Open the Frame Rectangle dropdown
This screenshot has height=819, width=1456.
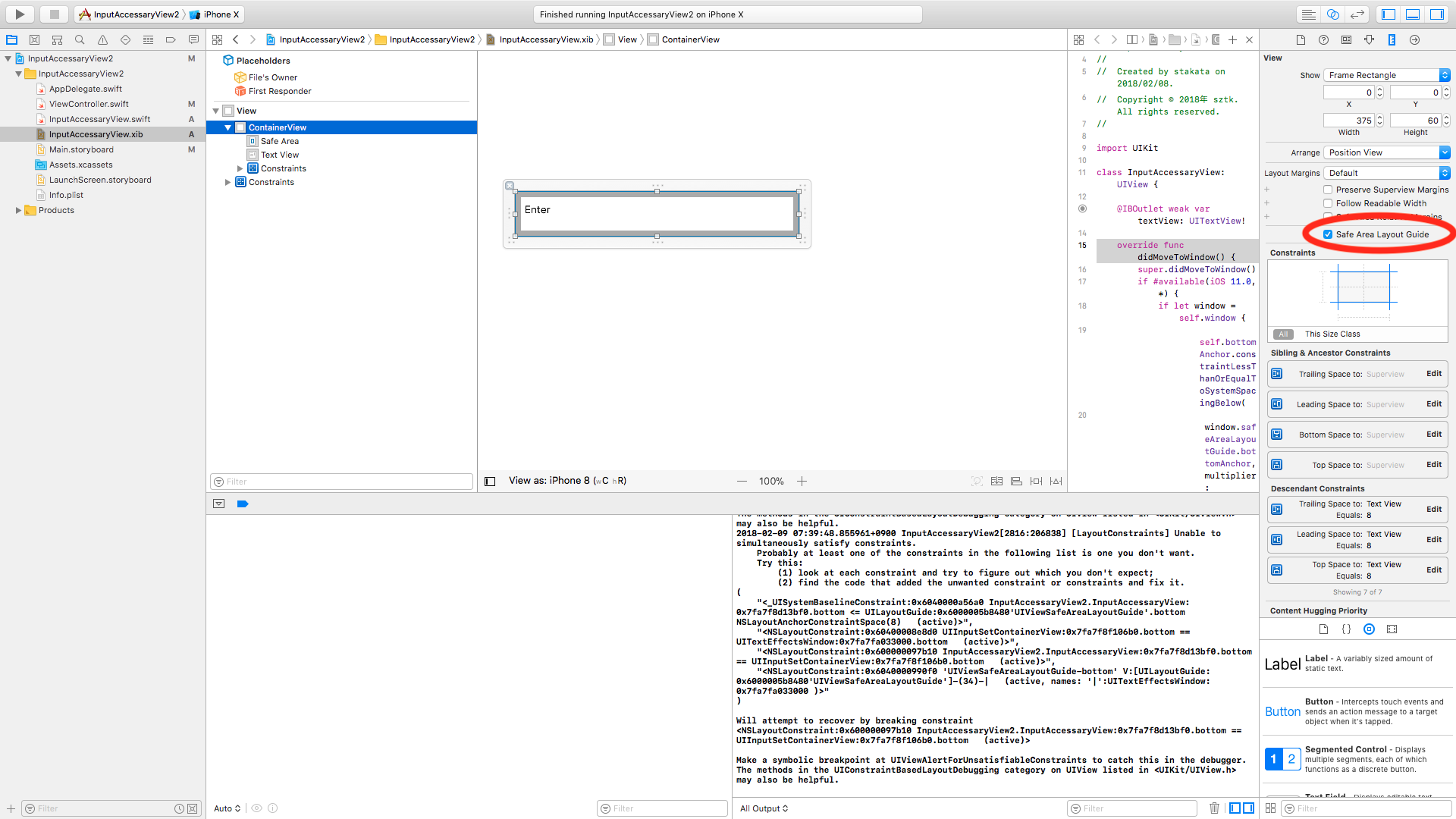(1386, 75)
